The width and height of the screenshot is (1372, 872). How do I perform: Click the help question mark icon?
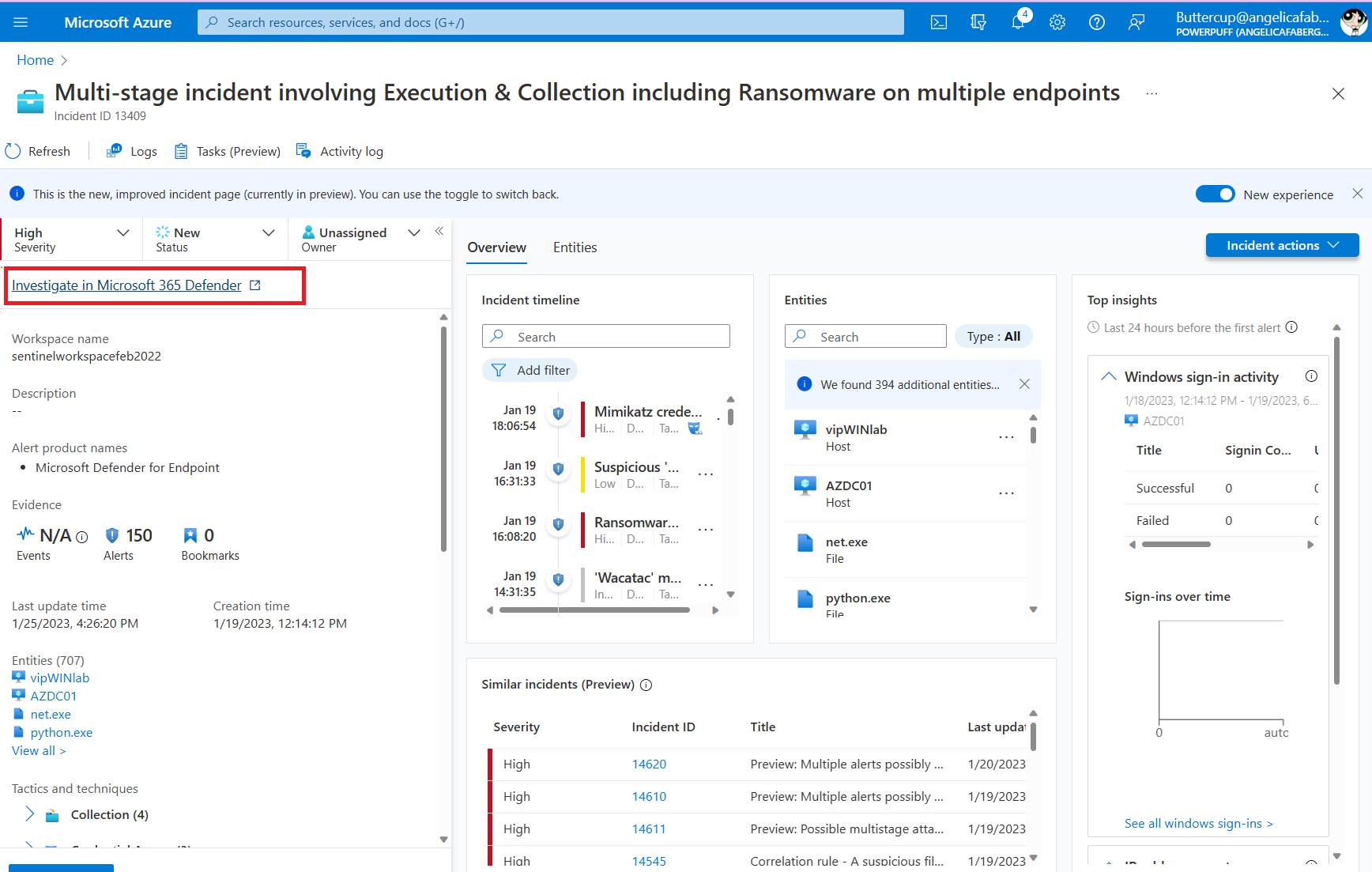[1097, 22]
